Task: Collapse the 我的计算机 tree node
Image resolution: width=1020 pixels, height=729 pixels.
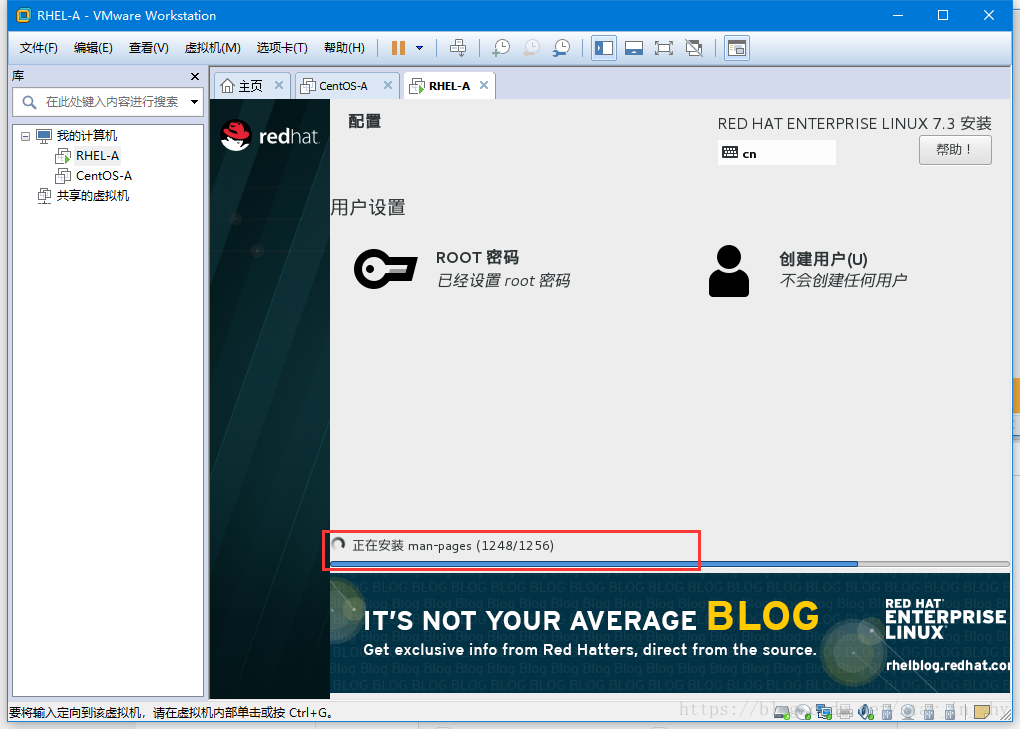Action: [x=25, y=136]
